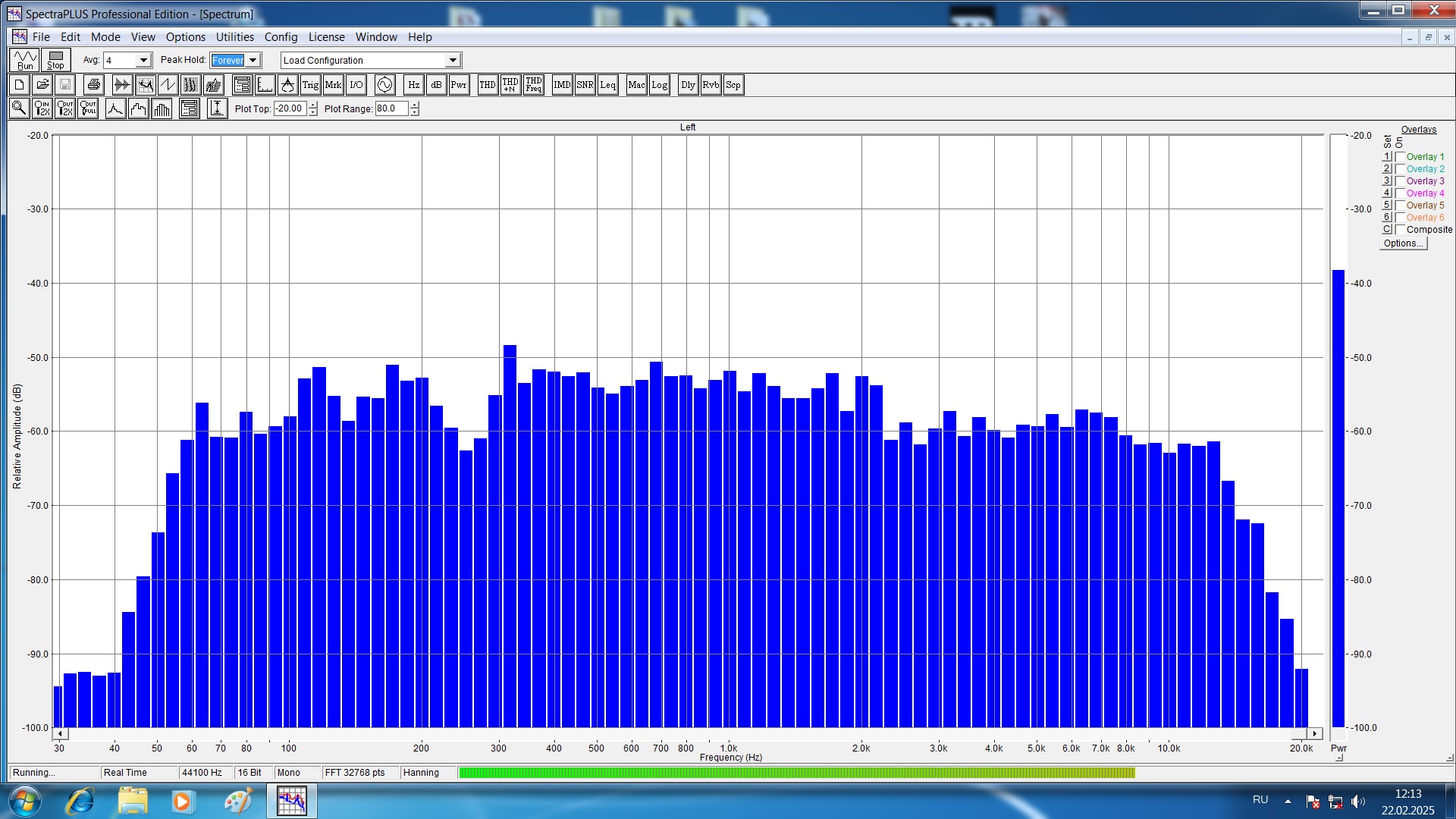Expand the Load Configuration combo box

tap(453, 61)
